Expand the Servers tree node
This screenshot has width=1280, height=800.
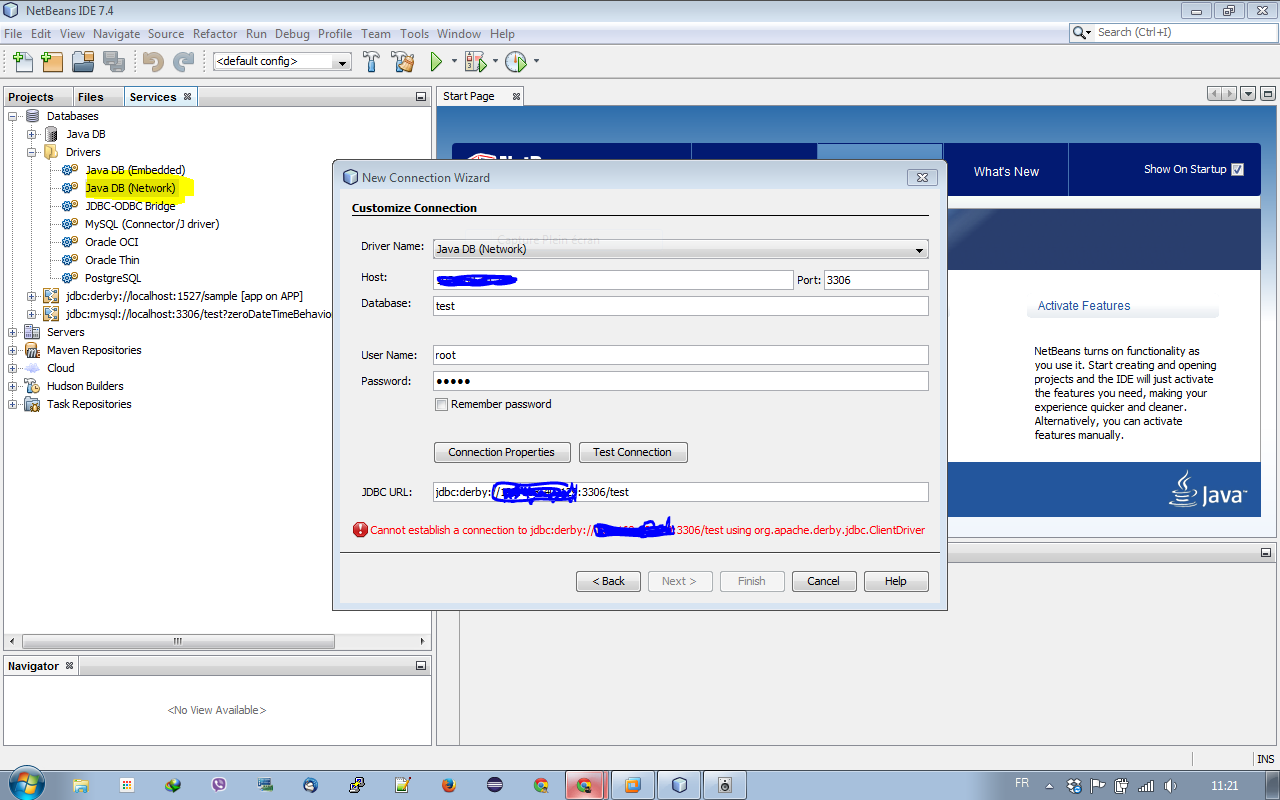[x=13, y=332]
